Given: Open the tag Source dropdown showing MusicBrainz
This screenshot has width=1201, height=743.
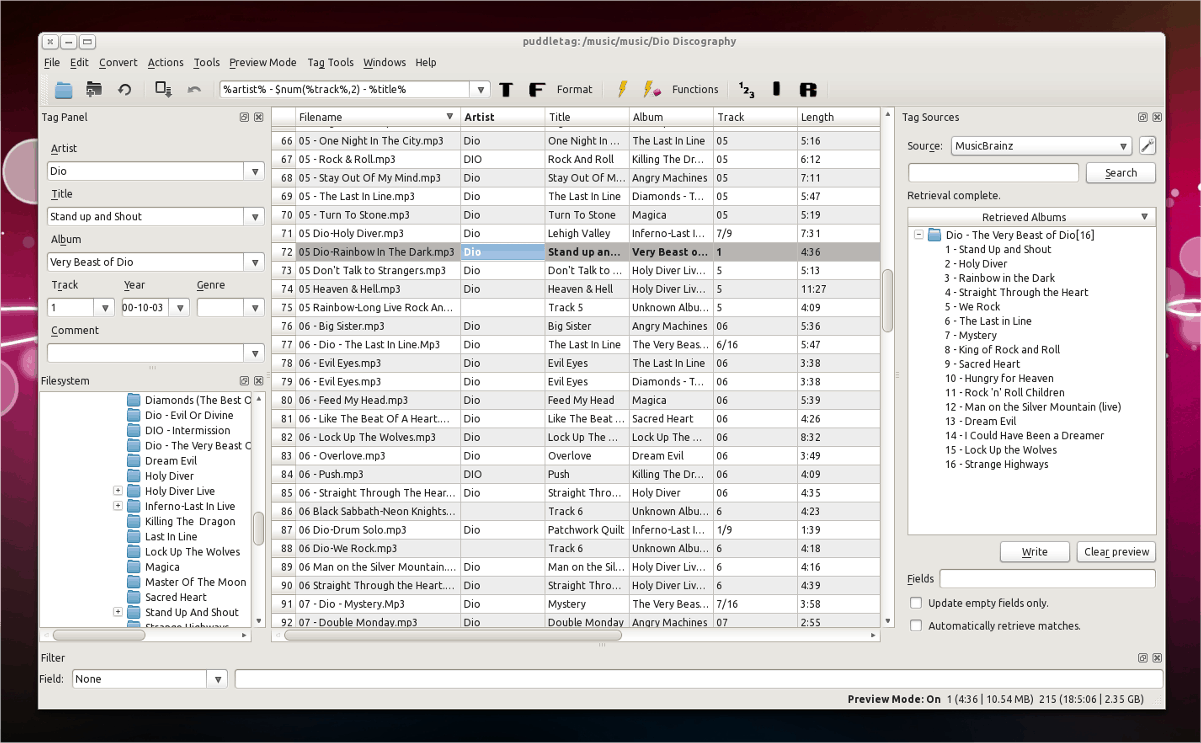Looking at the screenshot, I should click(x=1041, y=146).
